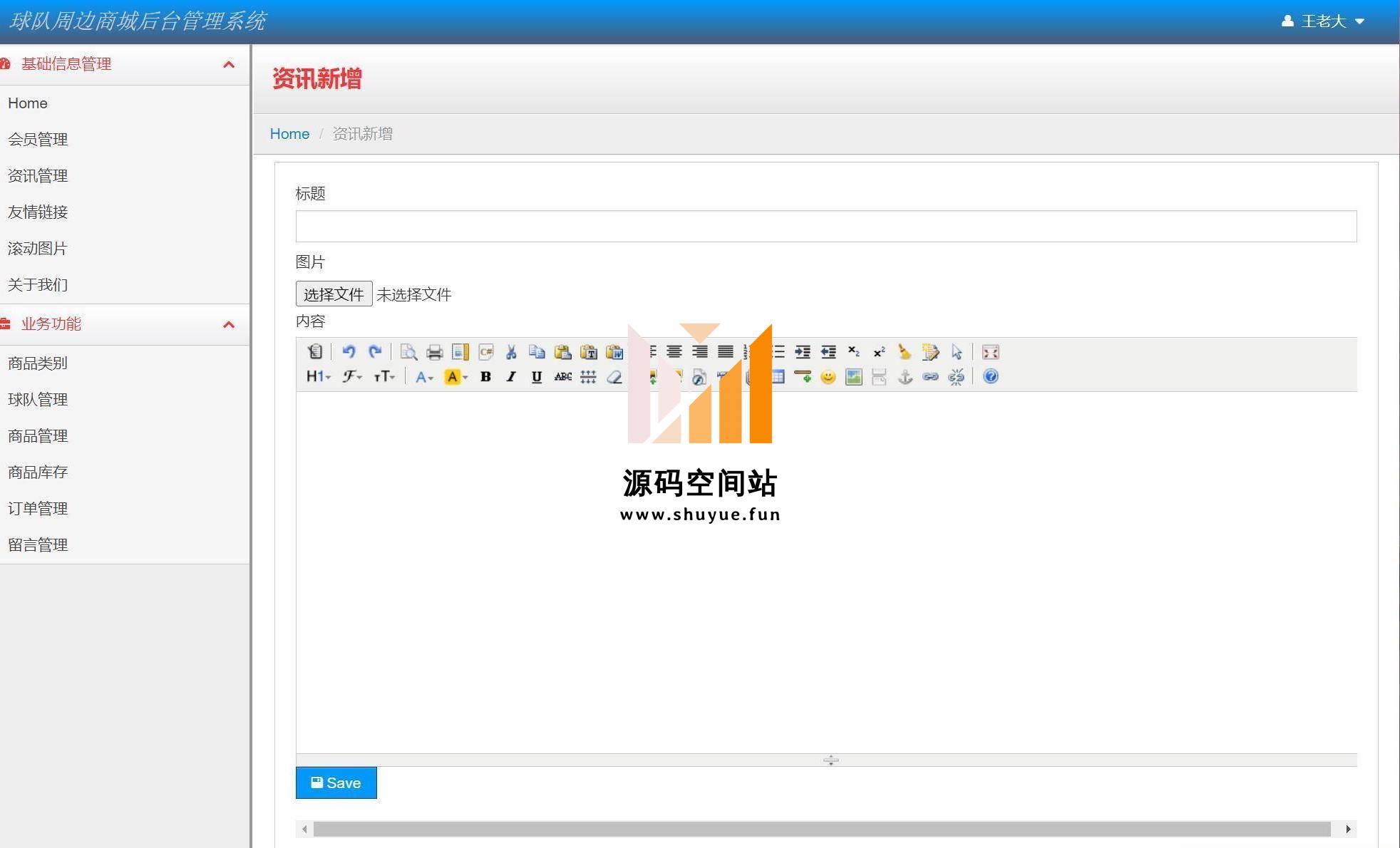Click the print icon in editor

click(x=434, y=351)
